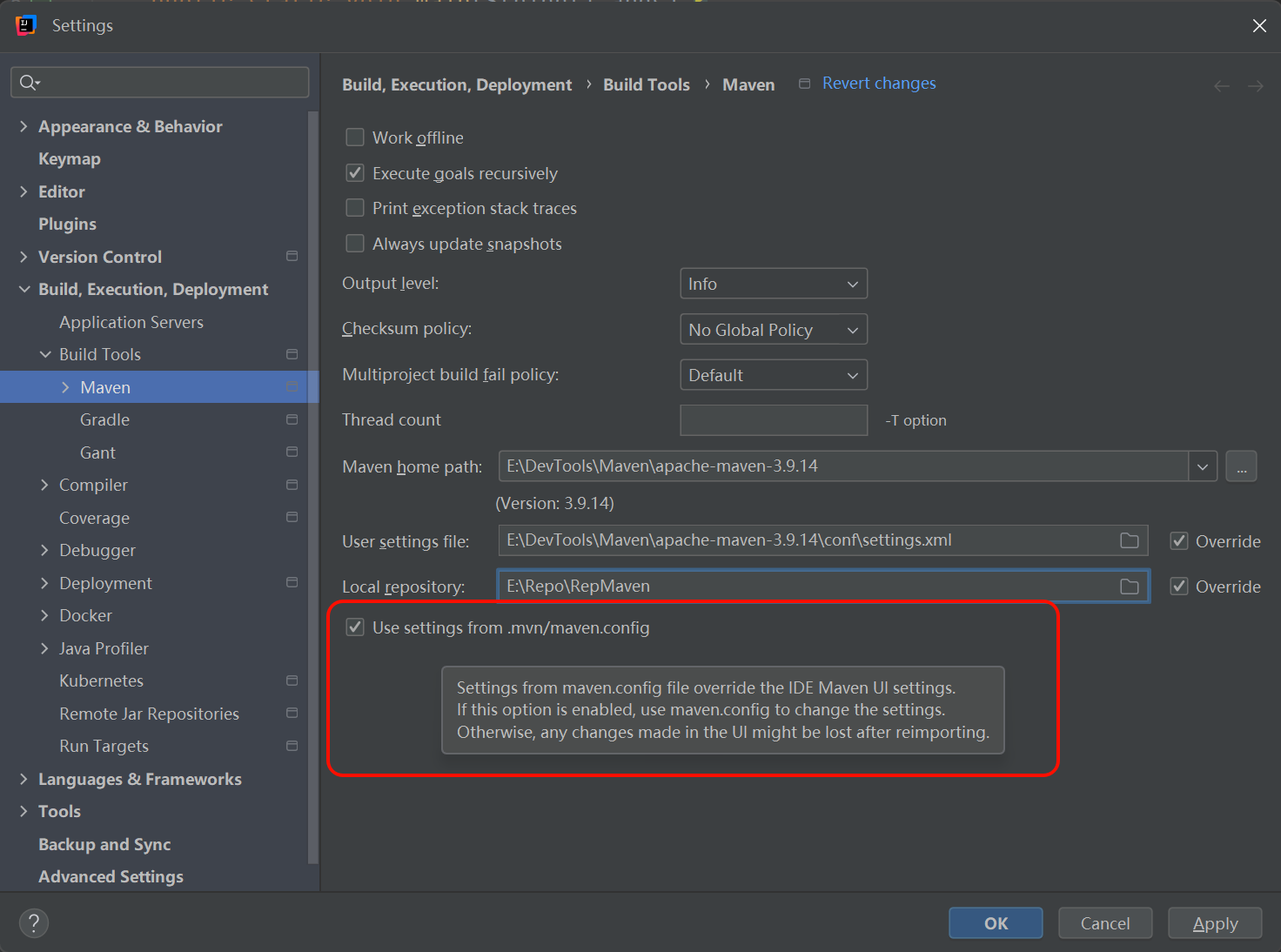Click the back navigation arrow
This screenshot has width=1281, height=952.
(x=1222, y=85)
